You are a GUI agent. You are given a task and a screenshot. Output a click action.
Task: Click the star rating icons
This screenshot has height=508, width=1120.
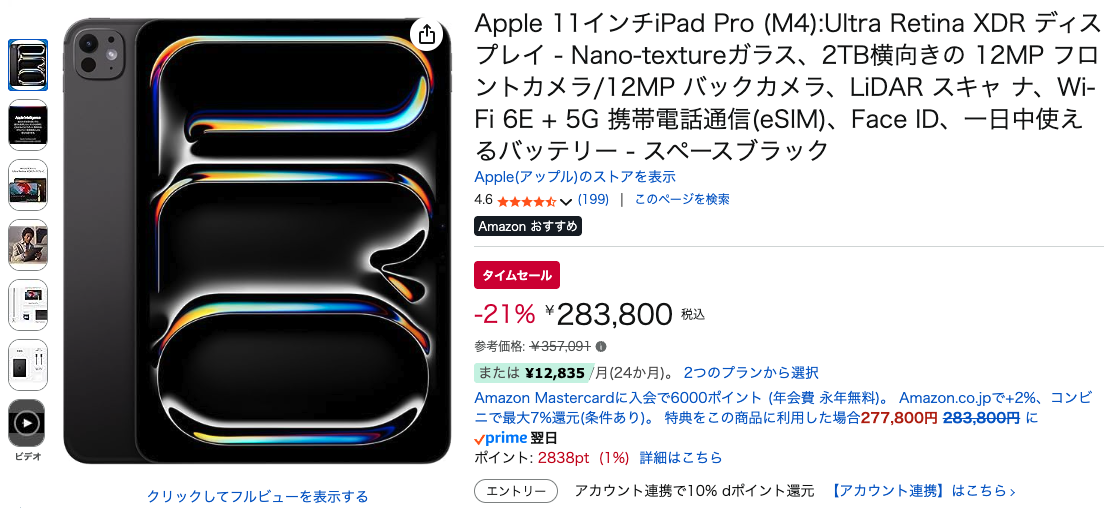(526, 200)
